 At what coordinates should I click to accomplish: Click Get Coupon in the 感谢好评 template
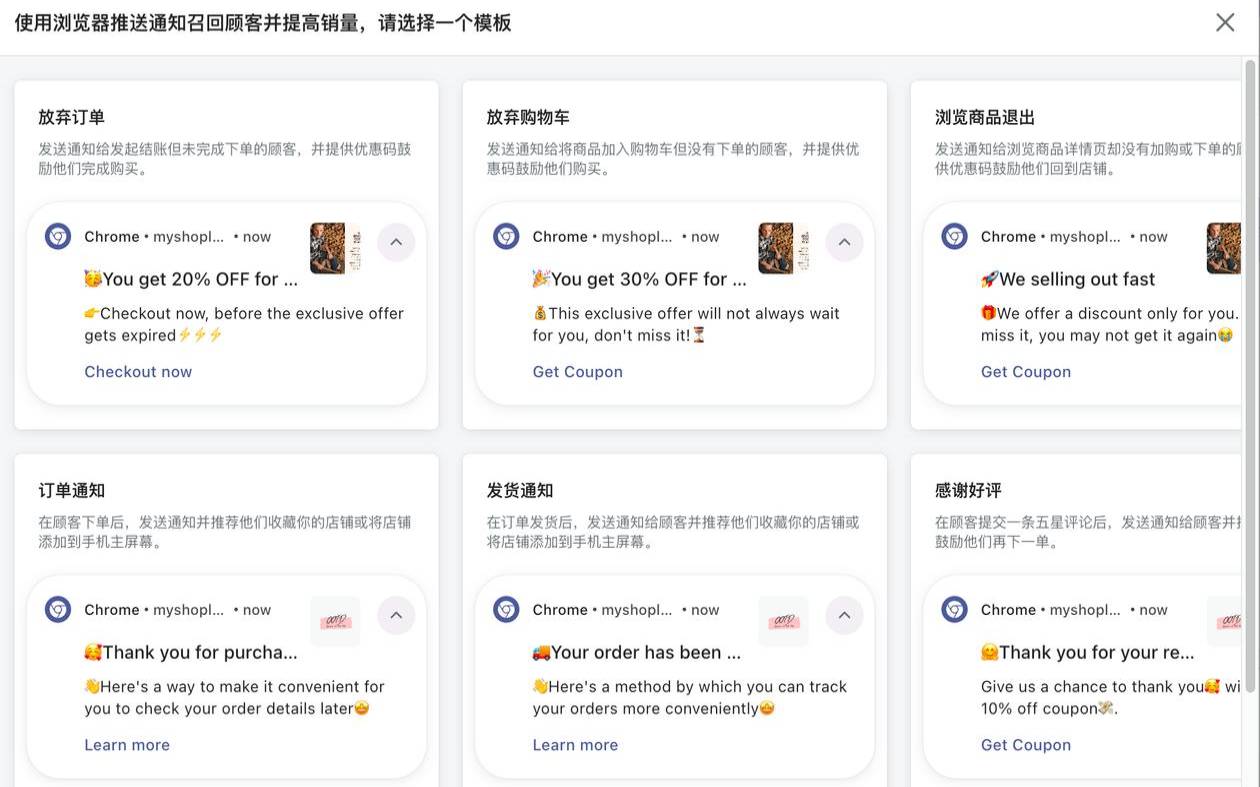1025,744
